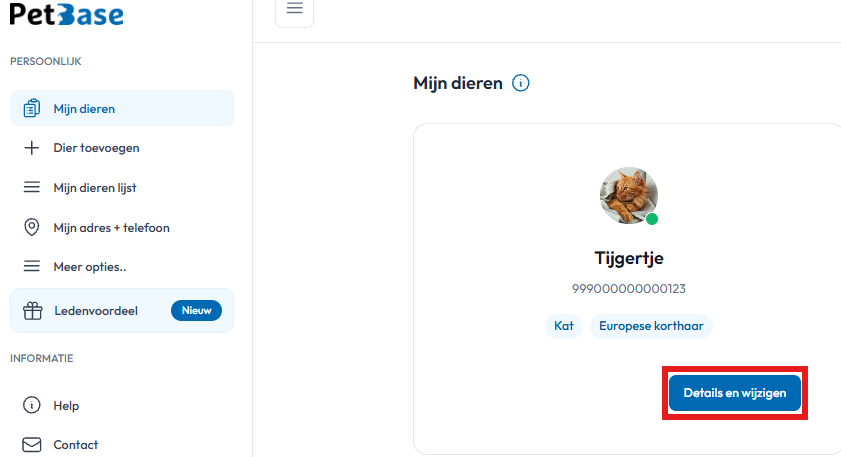Go to Mijn adres + telefoon
841x457 pixels.
[x=122, y=227]
